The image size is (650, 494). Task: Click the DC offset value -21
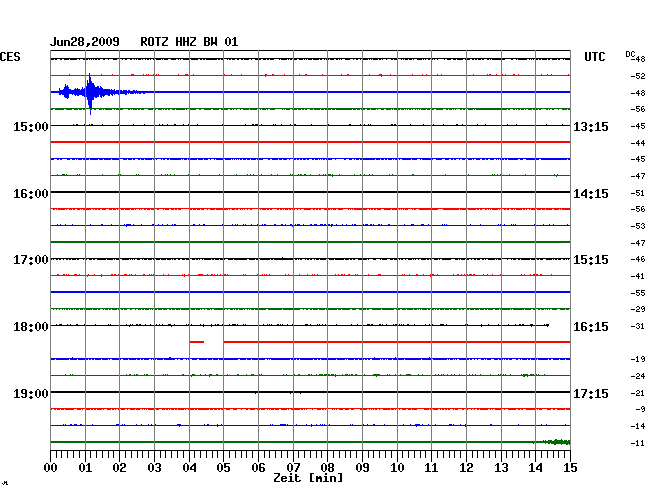(x=638, y=393)
